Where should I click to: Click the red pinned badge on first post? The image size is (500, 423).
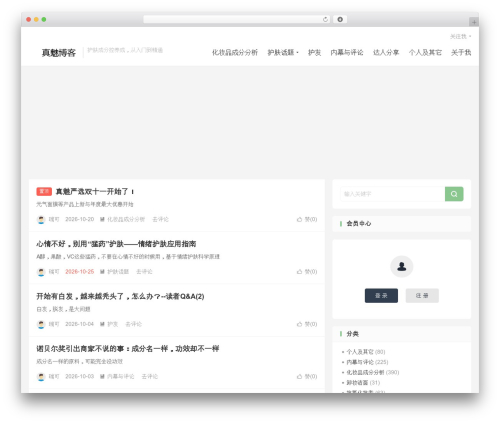pyautogui.click(x=44, y=191)
